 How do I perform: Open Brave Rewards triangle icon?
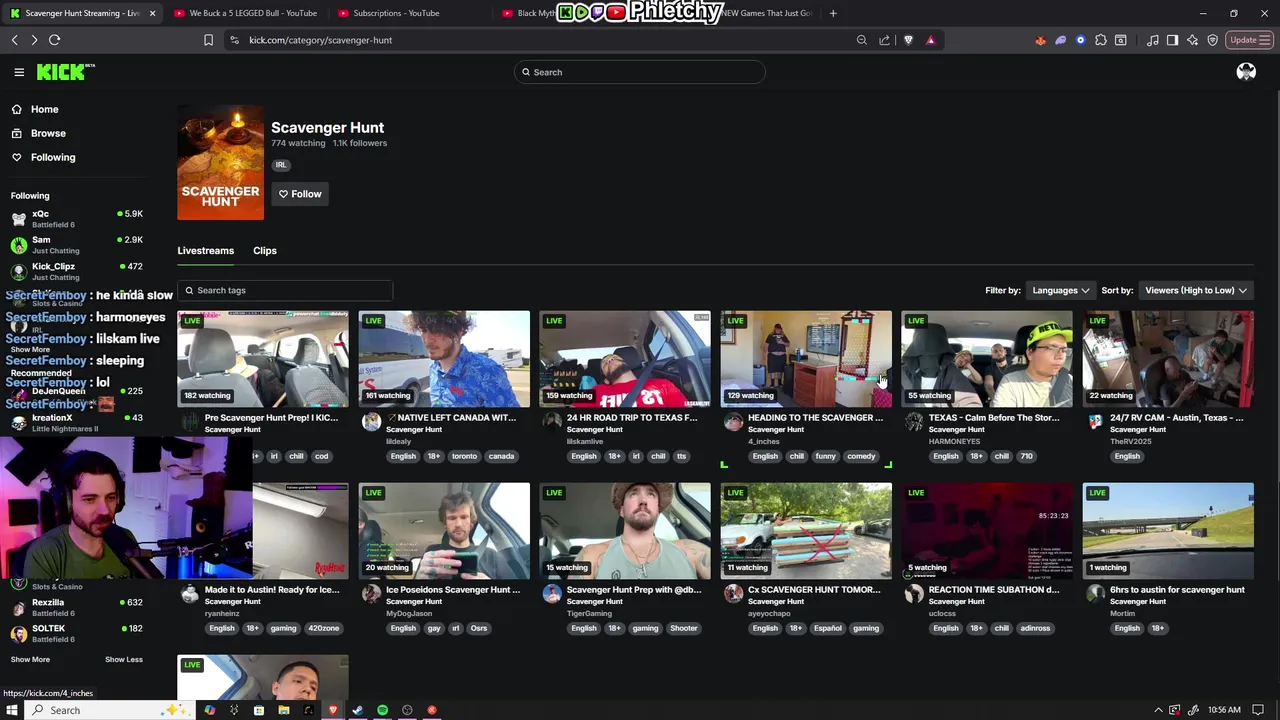931,40
